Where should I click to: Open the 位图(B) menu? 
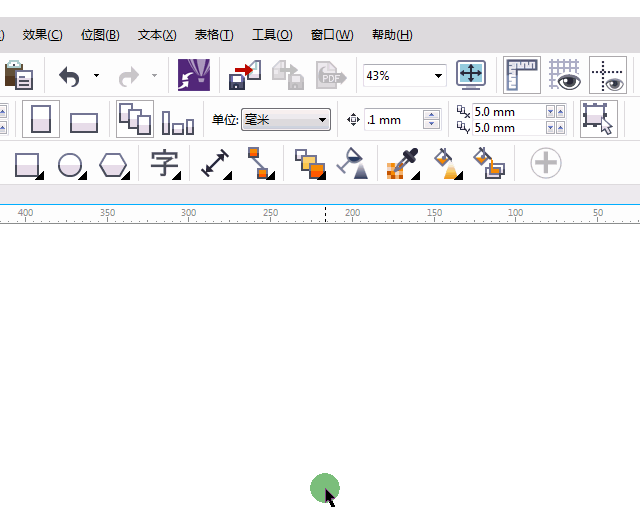pyautogui.click(x=100, y=35)
